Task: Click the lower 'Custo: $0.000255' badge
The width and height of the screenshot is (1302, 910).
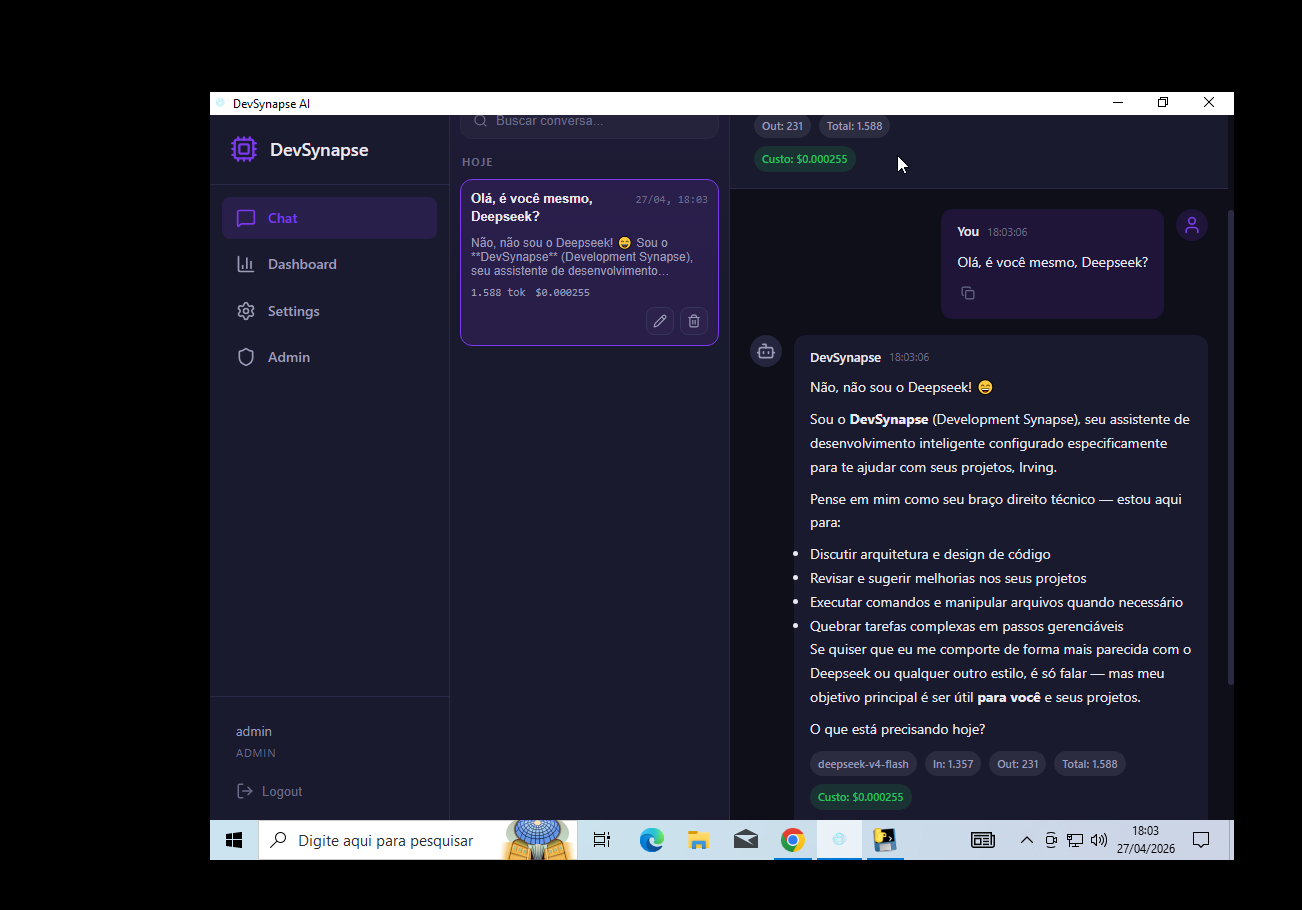Action: 861,797
